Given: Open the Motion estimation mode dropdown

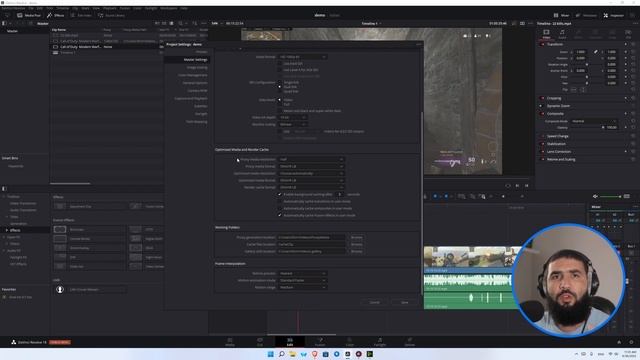Looking at the screenshot, I should coord(302,280).
